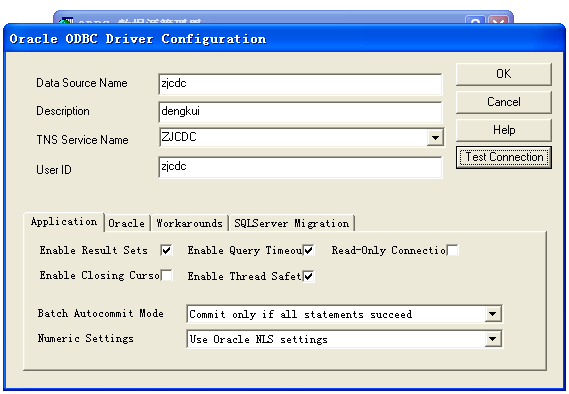The height and width of the screenshot is (394, 569).
Task: Switch to the Application tab
Action: coord(64,221)
